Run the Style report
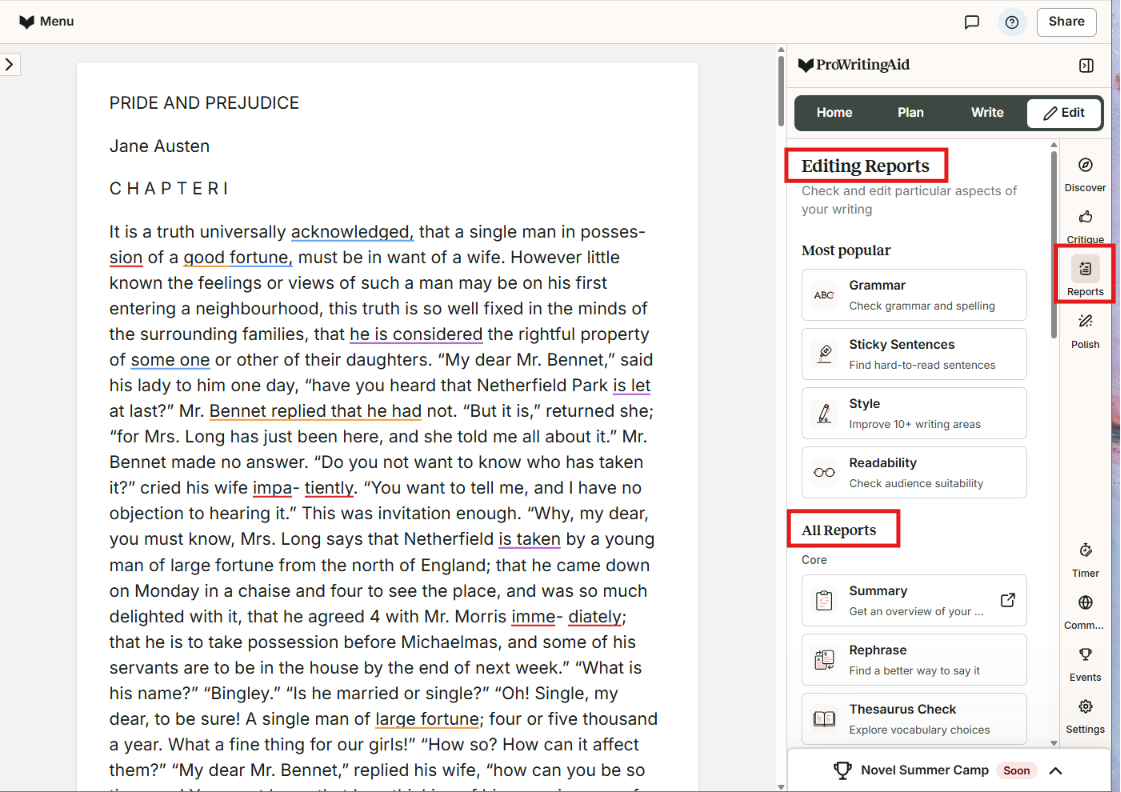1121x792 pixels. pos(914,414)
